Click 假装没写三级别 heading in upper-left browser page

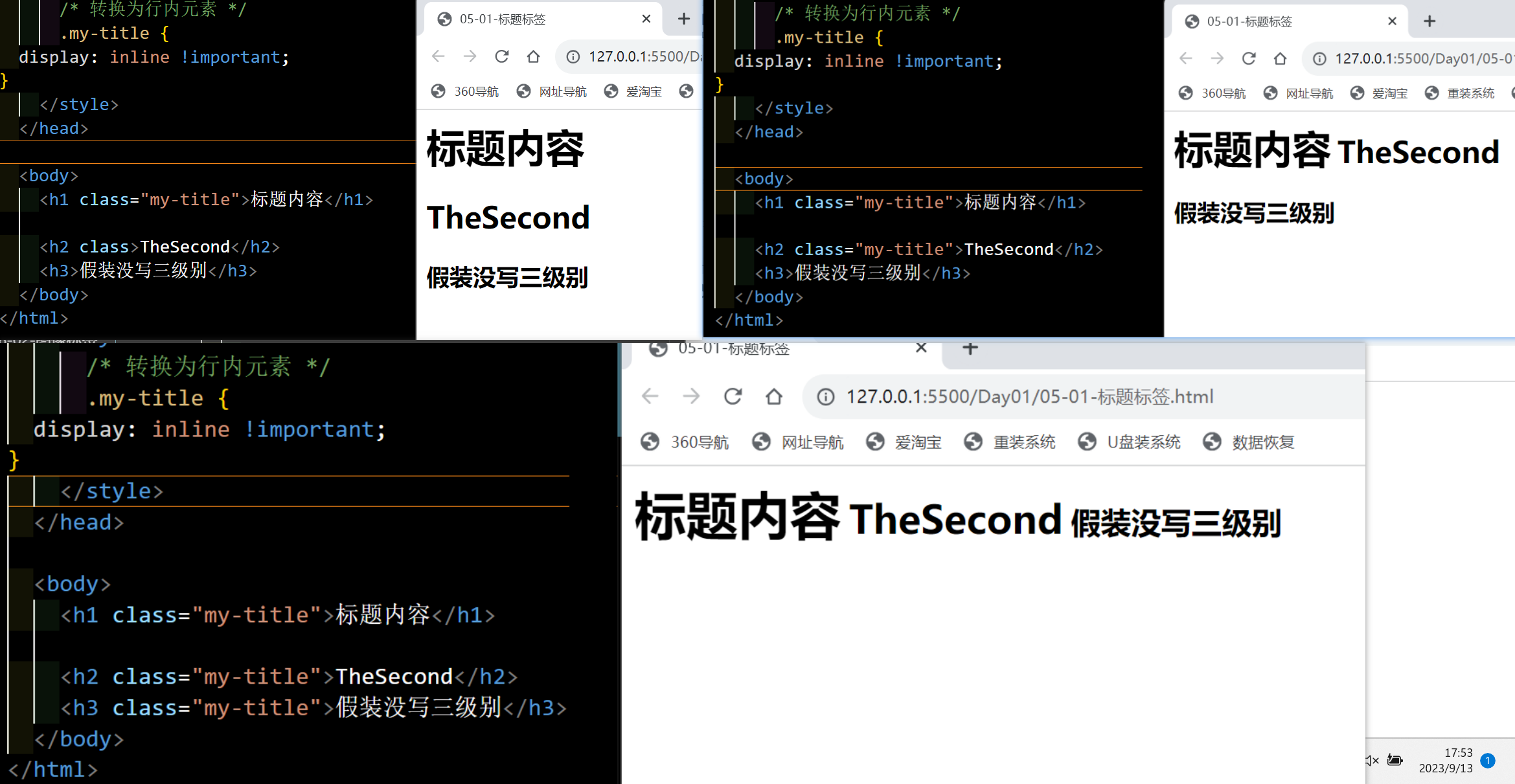pyautogui.click(x=507, y=278)
